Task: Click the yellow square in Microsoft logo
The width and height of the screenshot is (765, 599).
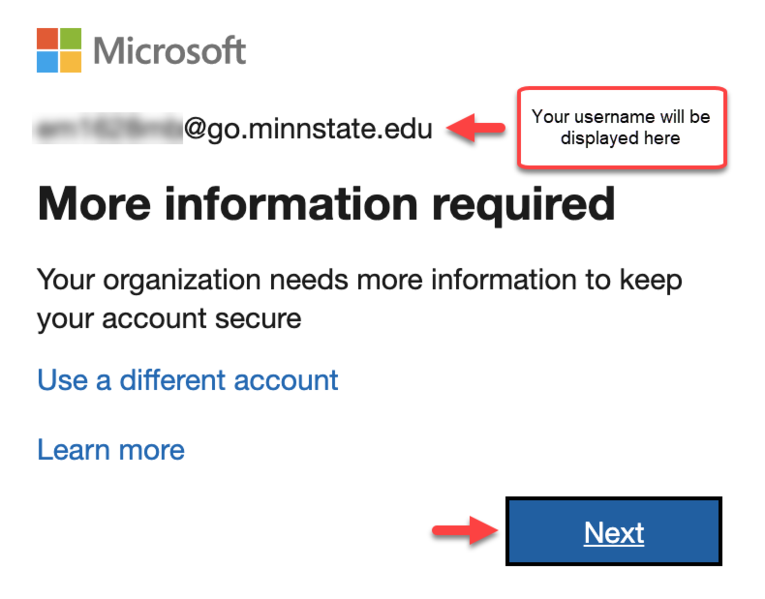Action: 71,61
